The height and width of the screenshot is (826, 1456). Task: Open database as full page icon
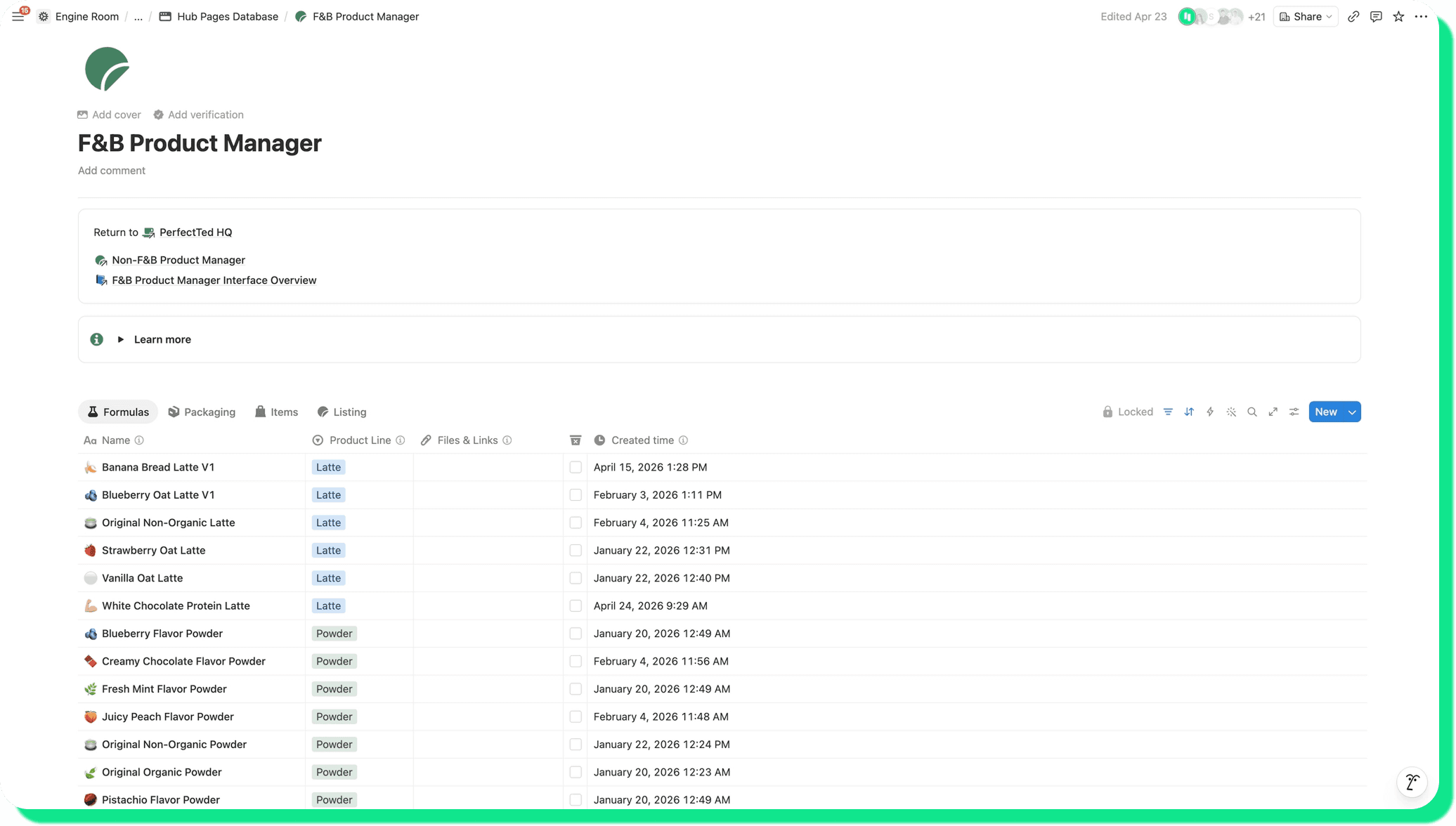[1273, 412]
